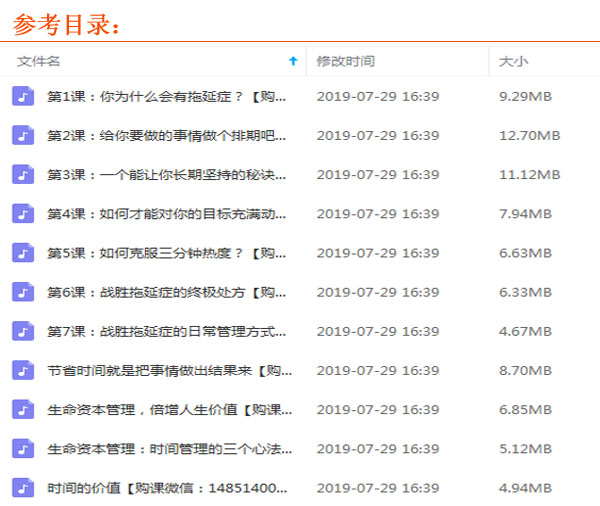Toggle sort order with blue arrow

293,62
